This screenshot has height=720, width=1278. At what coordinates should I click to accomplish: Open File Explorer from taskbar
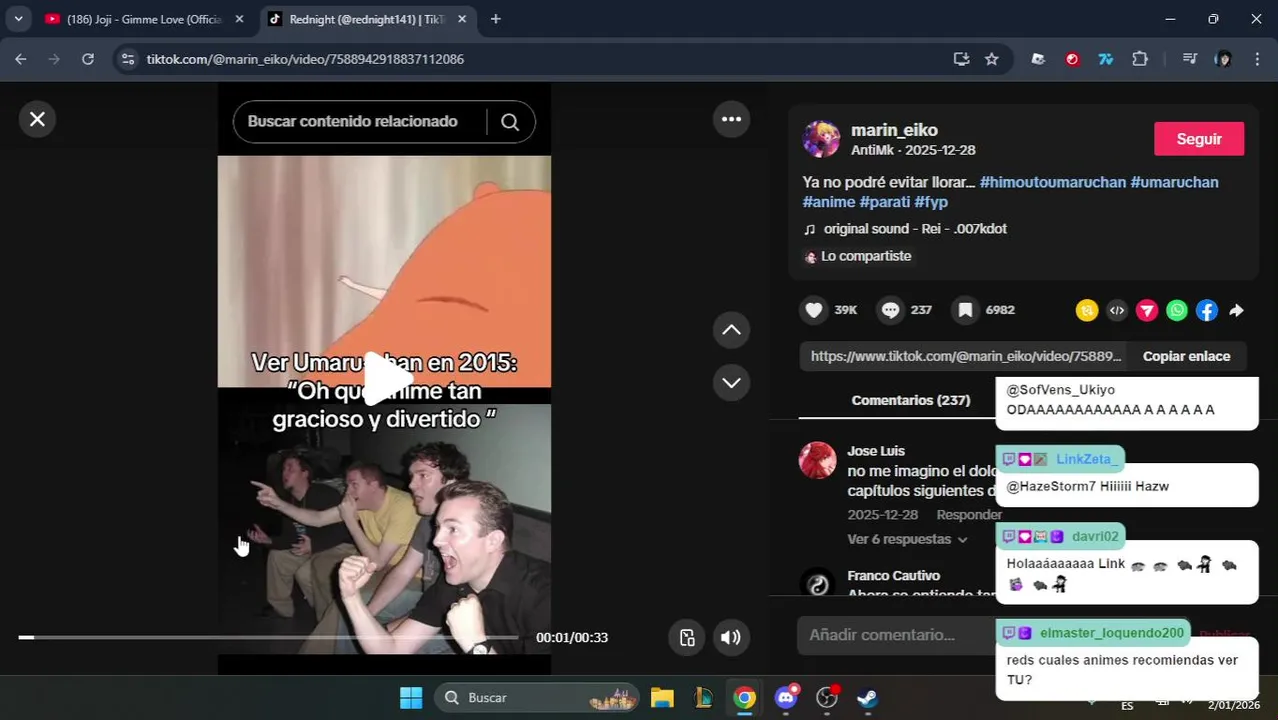pyautogui.click(x=662, y=698)
